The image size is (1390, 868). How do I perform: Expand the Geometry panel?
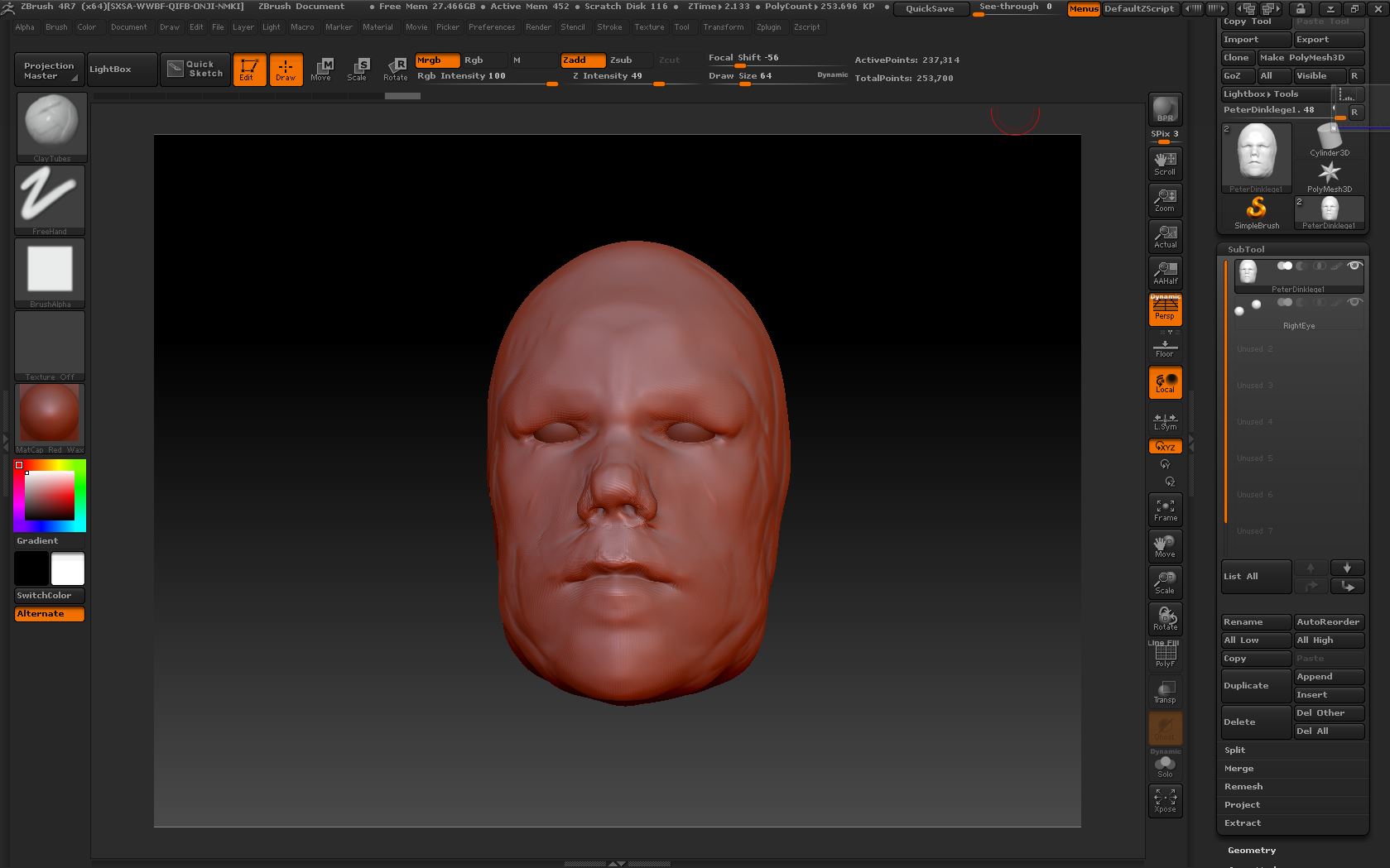(x=1252, y=851)
